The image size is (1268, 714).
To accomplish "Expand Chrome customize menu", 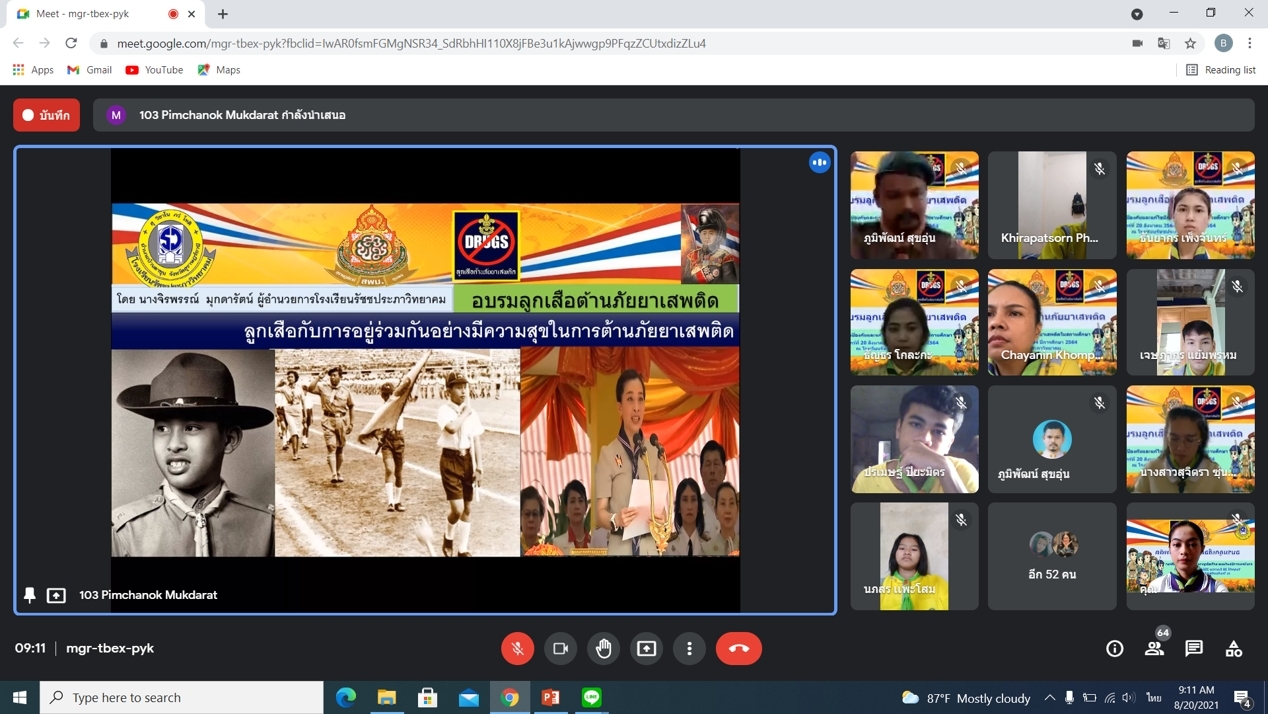I will pos(1249,43).
